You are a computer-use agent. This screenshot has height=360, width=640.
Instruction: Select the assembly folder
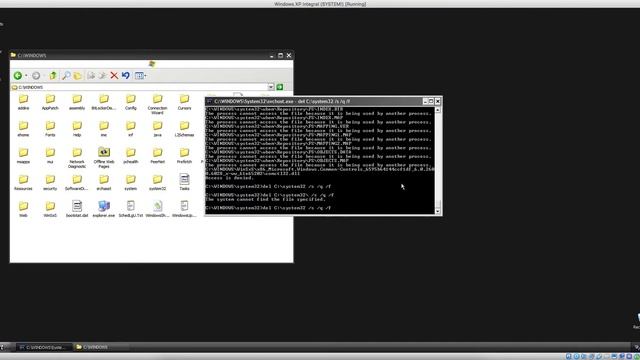click(x=77, y=102)
